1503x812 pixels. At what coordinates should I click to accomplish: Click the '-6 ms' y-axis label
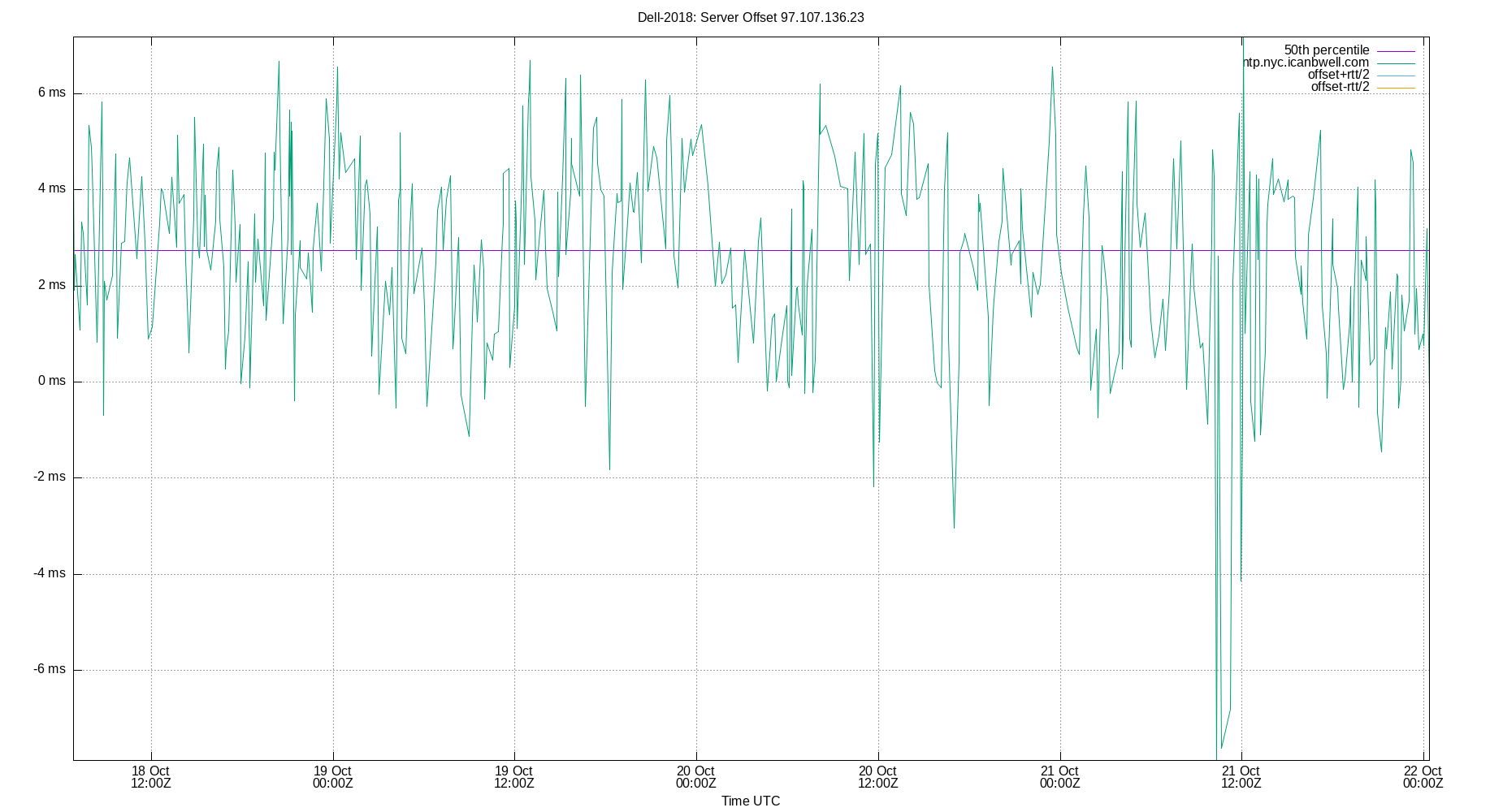[49, 669]
